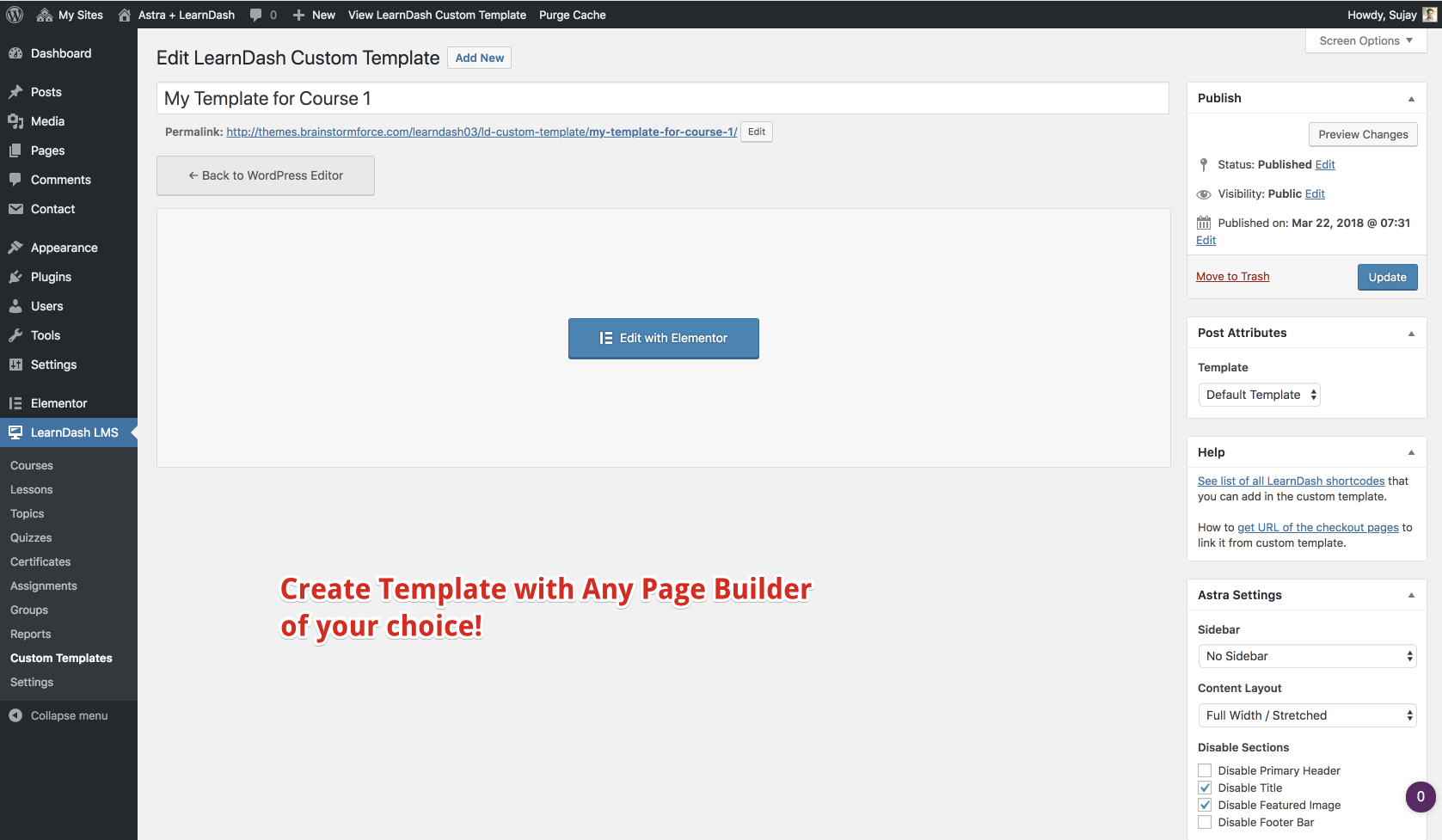The image size is (1442, 840).
Task: Click the Add New button
Action: (x=480, y=58)
